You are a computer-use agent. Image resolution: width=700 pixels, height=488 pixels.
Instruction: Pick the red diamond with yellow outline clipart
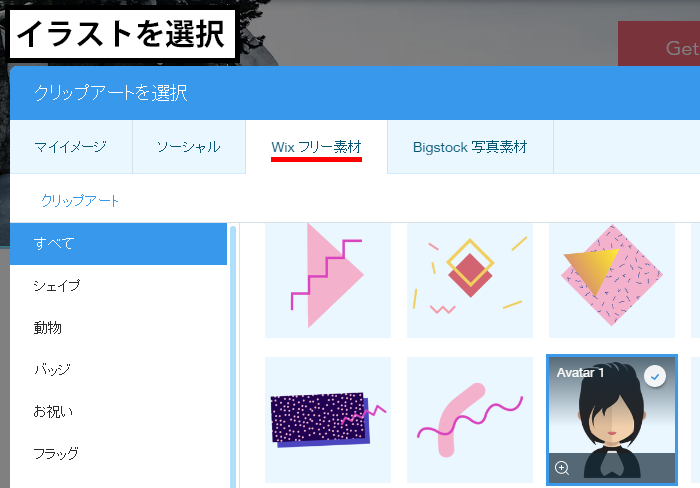470,280
